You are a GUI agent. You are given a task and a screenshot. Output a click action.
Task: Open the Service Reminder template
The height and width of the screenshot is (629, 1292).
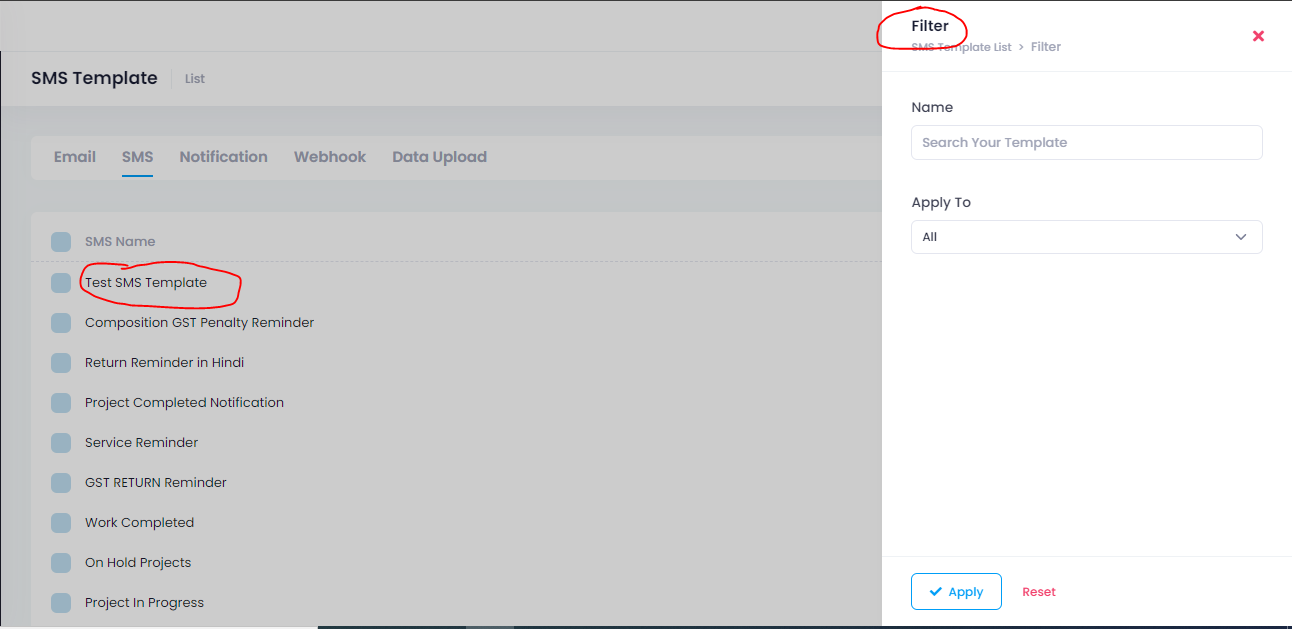[x=141, y=443]
